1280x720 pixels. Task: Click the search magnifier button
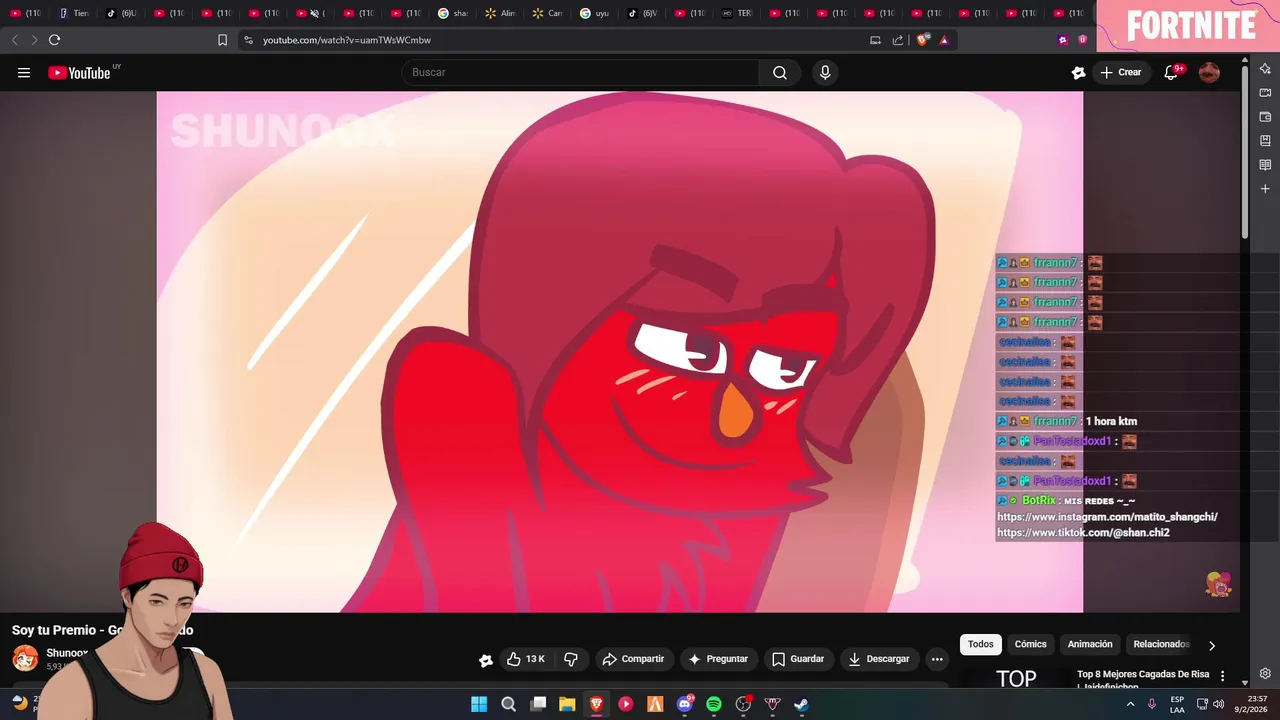point(780,72)
